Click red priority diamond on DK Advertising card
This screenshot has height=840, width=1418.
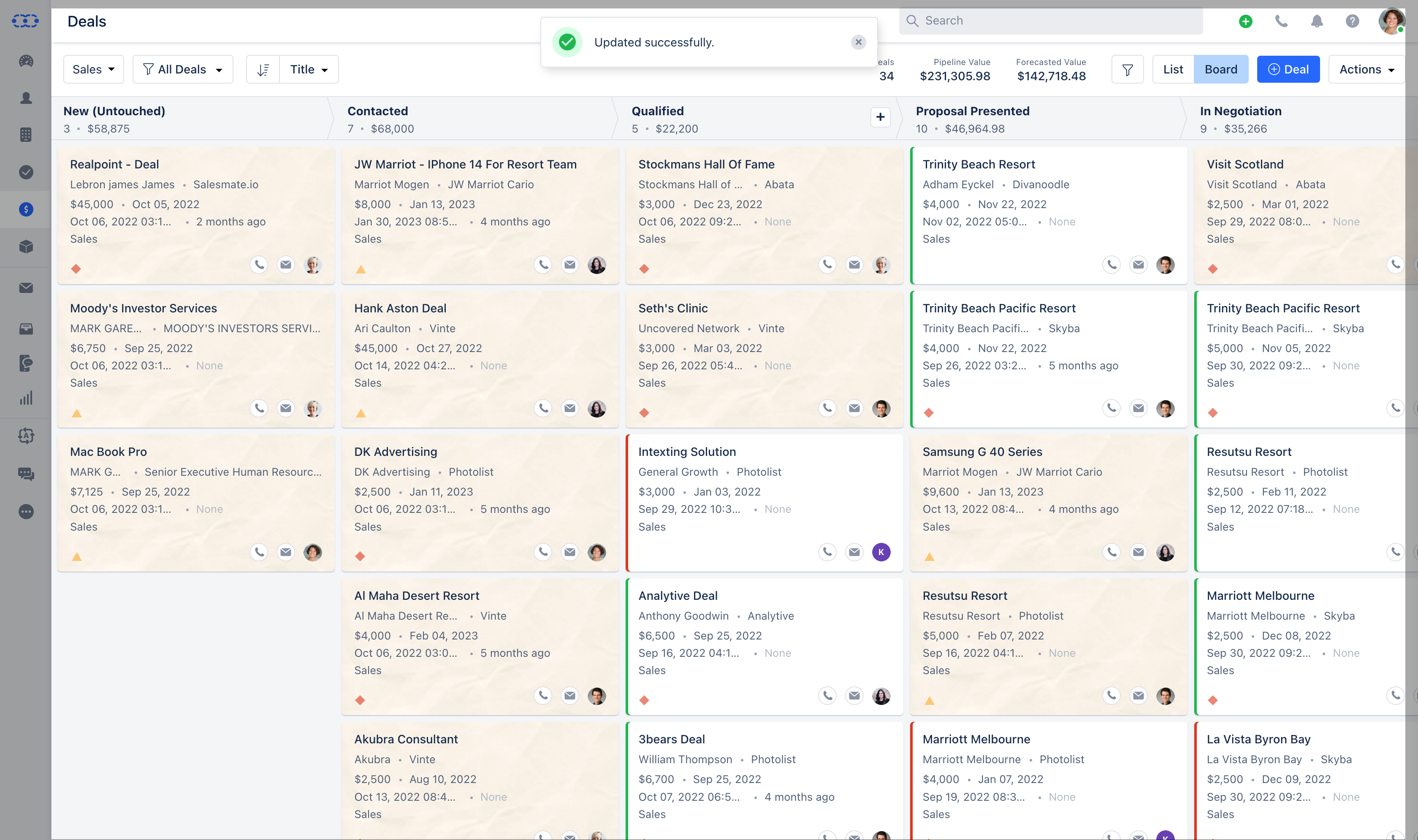[x=360, y=556]
